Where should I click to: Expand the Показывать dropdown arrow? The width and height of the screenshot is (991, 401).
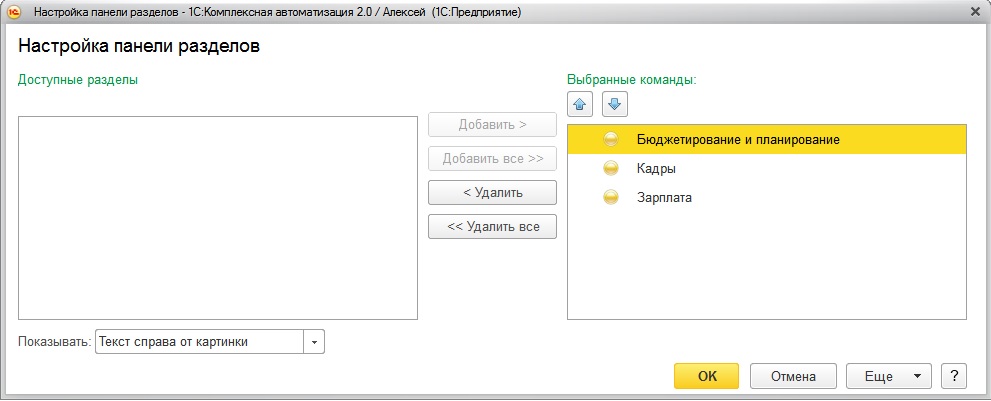tap(314, 342)
